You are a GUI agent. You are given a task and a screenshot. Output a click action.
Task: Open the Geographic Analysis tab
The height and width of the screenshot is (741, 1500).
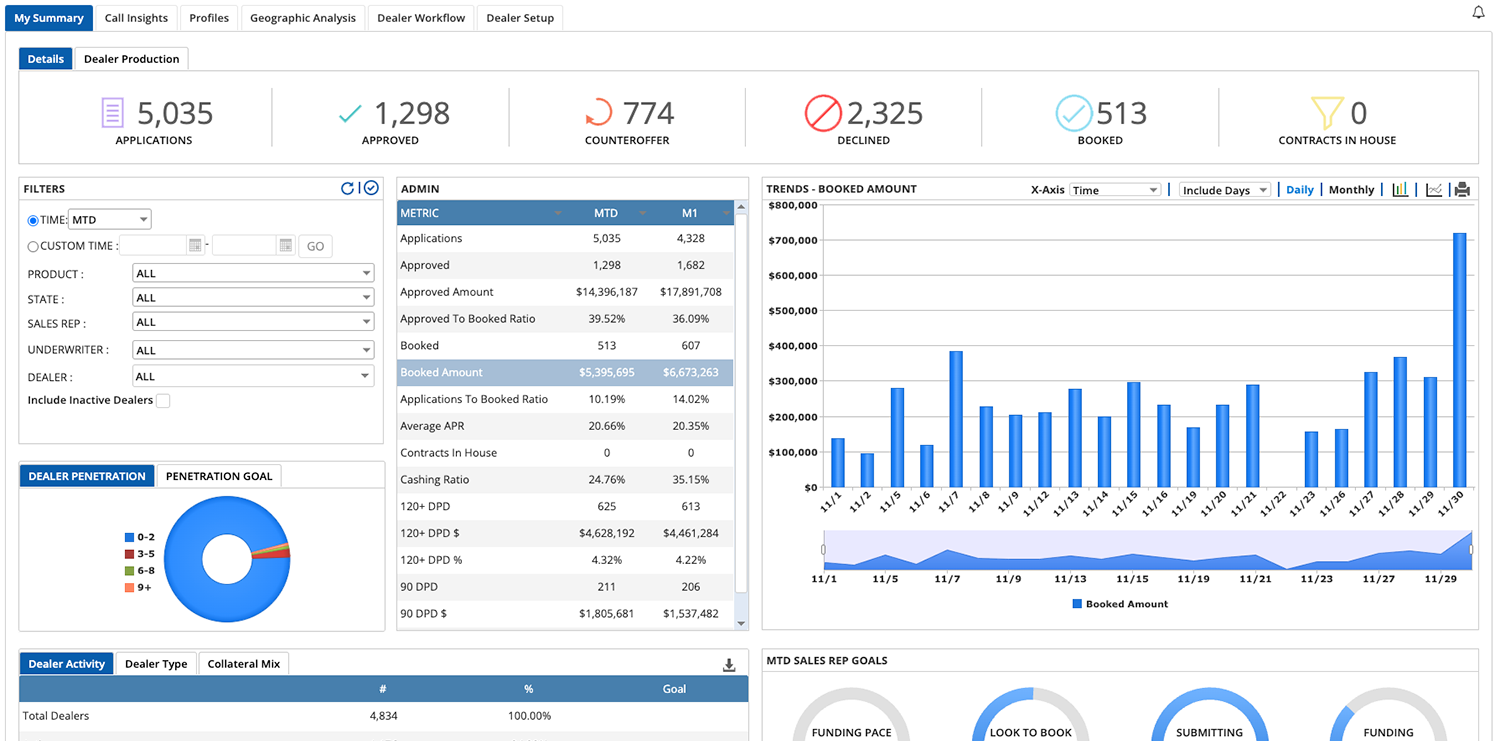pyautogui.click(x=303, y=18)
